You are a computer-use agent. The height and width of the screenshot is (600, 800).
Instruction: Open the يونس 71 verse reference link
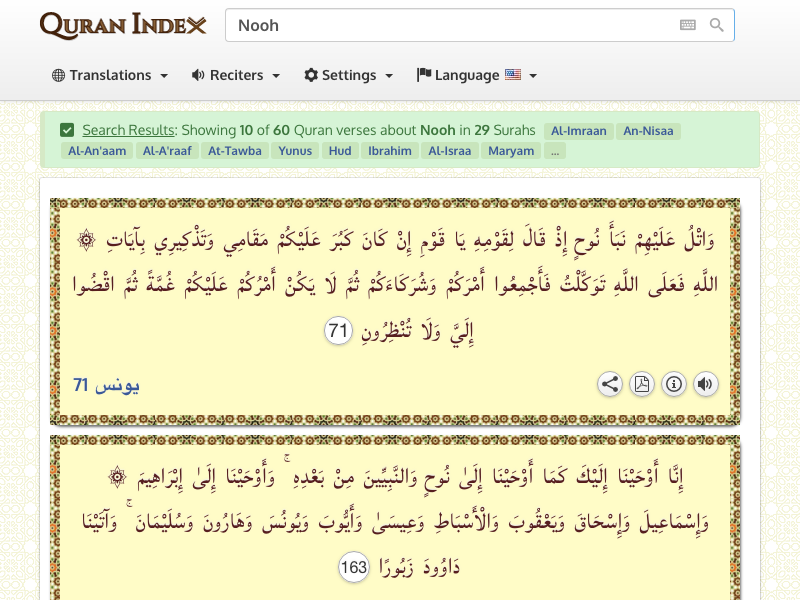coord(106,385)
